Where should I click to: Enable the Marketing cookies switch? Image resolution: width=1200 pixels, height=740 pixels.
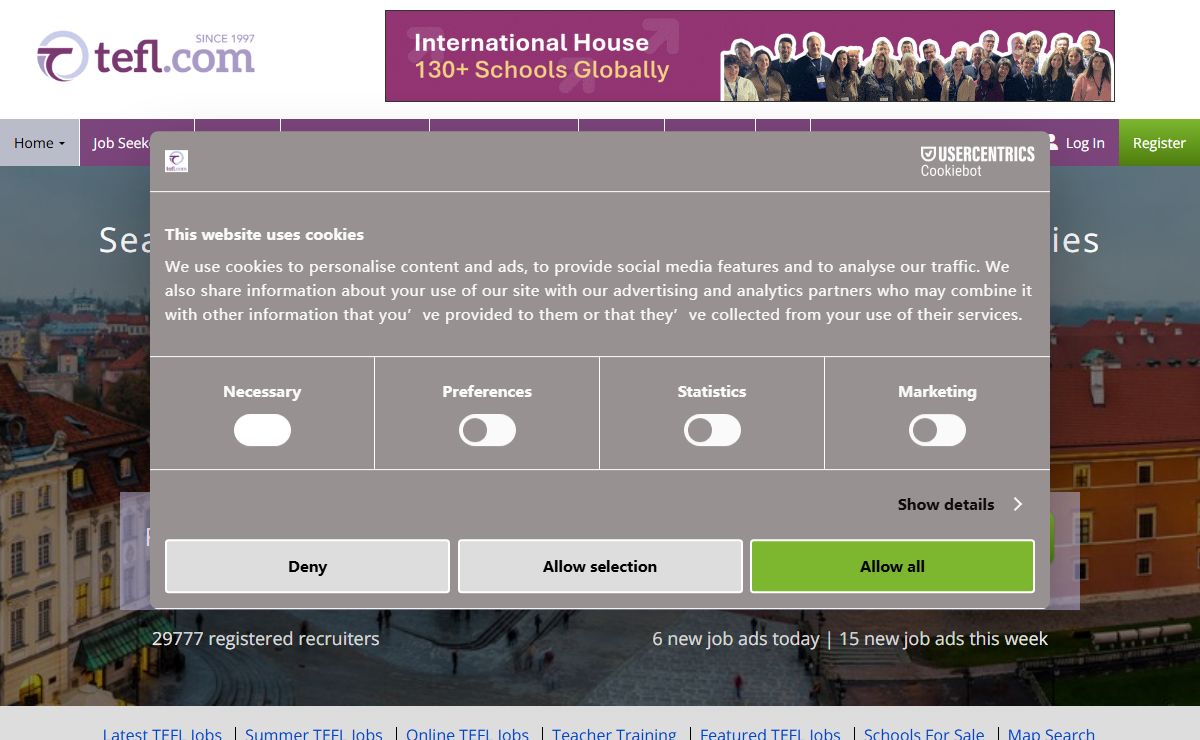point(937,431)
